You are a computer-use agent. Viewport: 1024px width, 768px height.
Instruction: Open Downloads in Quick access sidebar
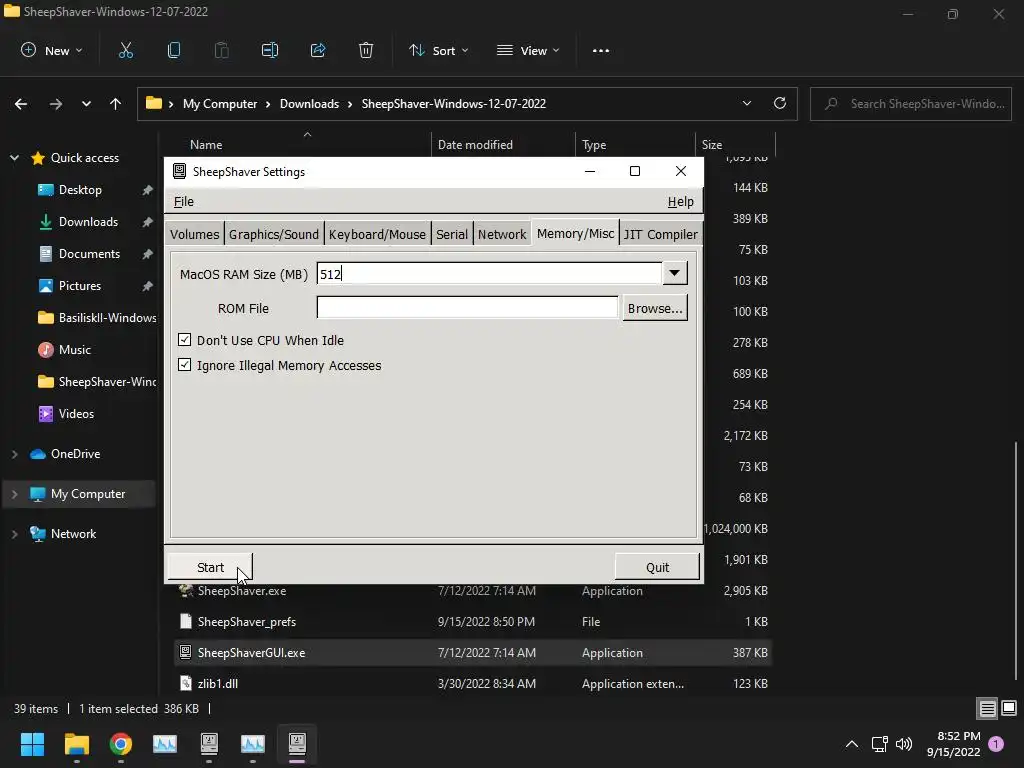(x=88, y=222)
